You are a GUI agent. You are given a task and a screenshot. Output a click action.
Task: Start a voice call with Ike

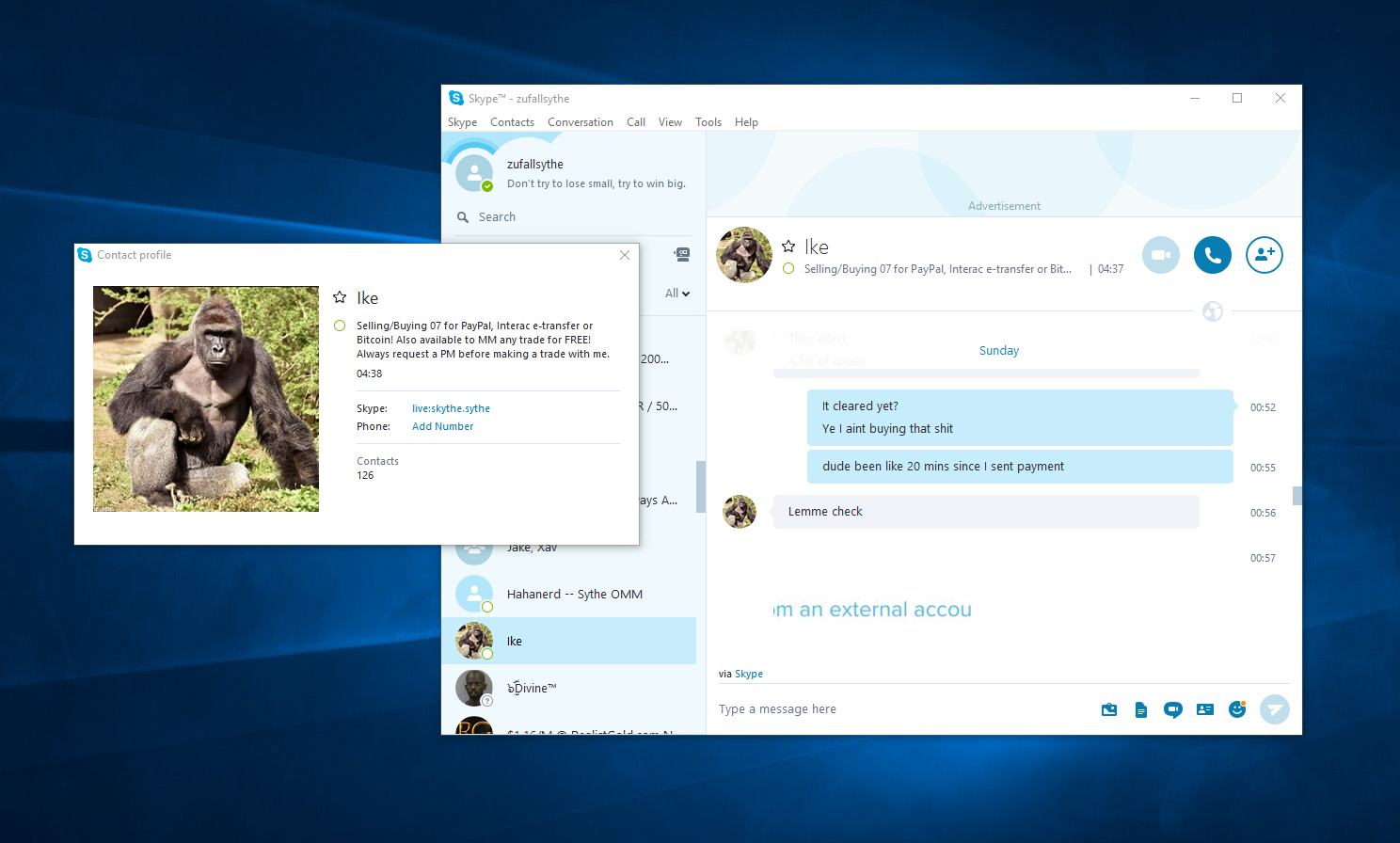point(1213,255)
